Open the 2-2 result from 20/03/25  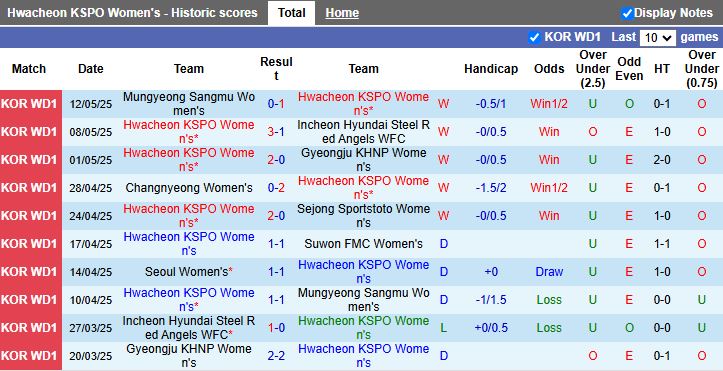pos(276,356)
